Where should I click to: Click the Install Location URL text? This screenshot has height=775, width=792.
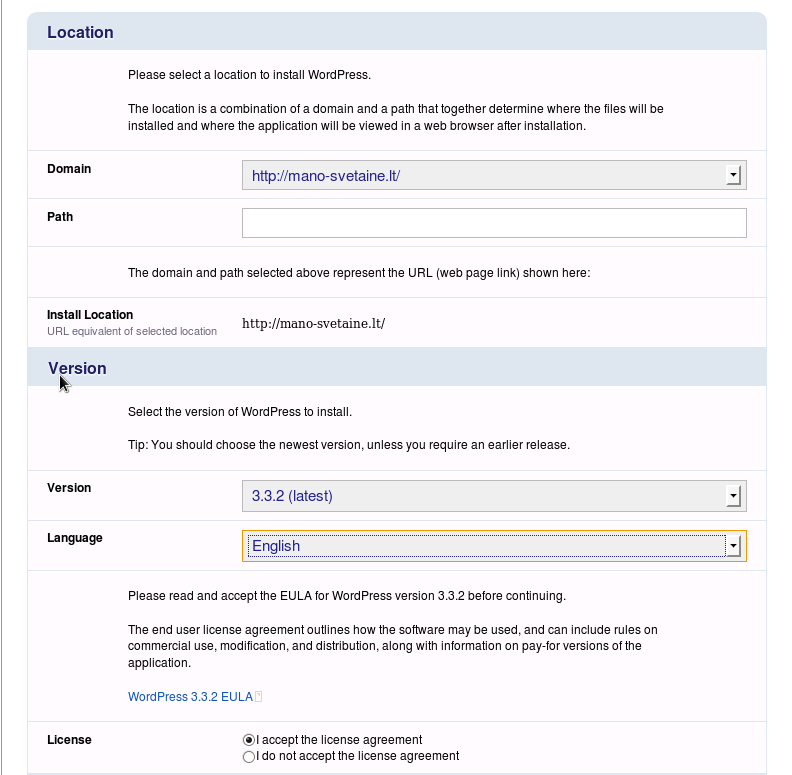(313, 323)
